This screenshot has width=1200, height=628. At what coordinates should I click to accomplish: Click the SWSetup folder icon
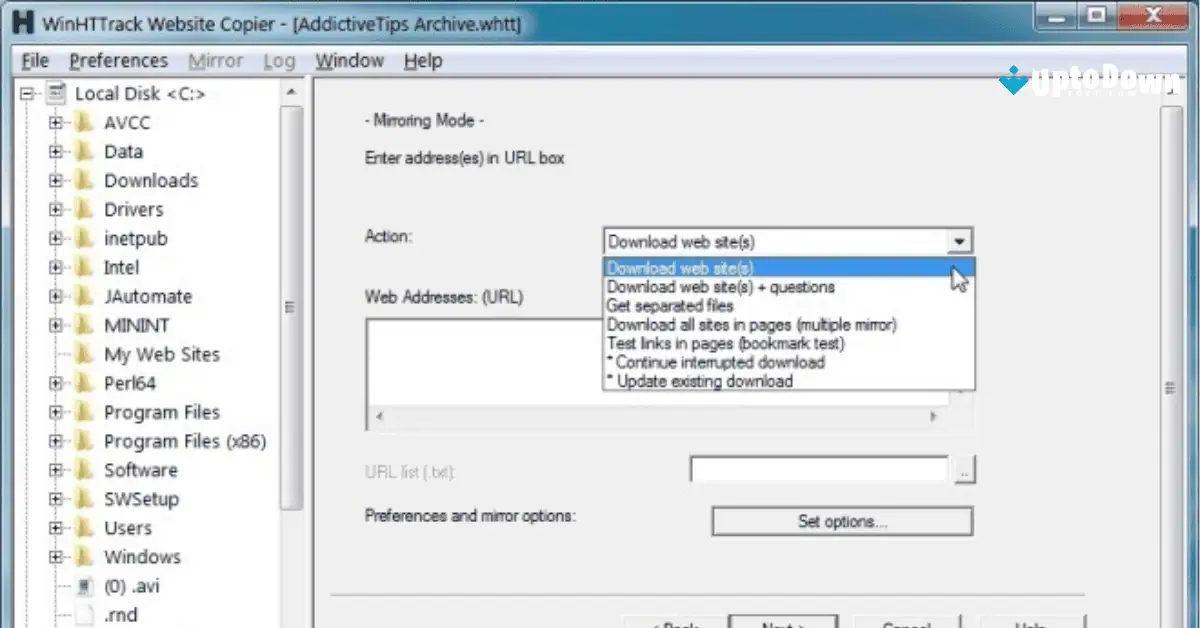click(85, 498)
